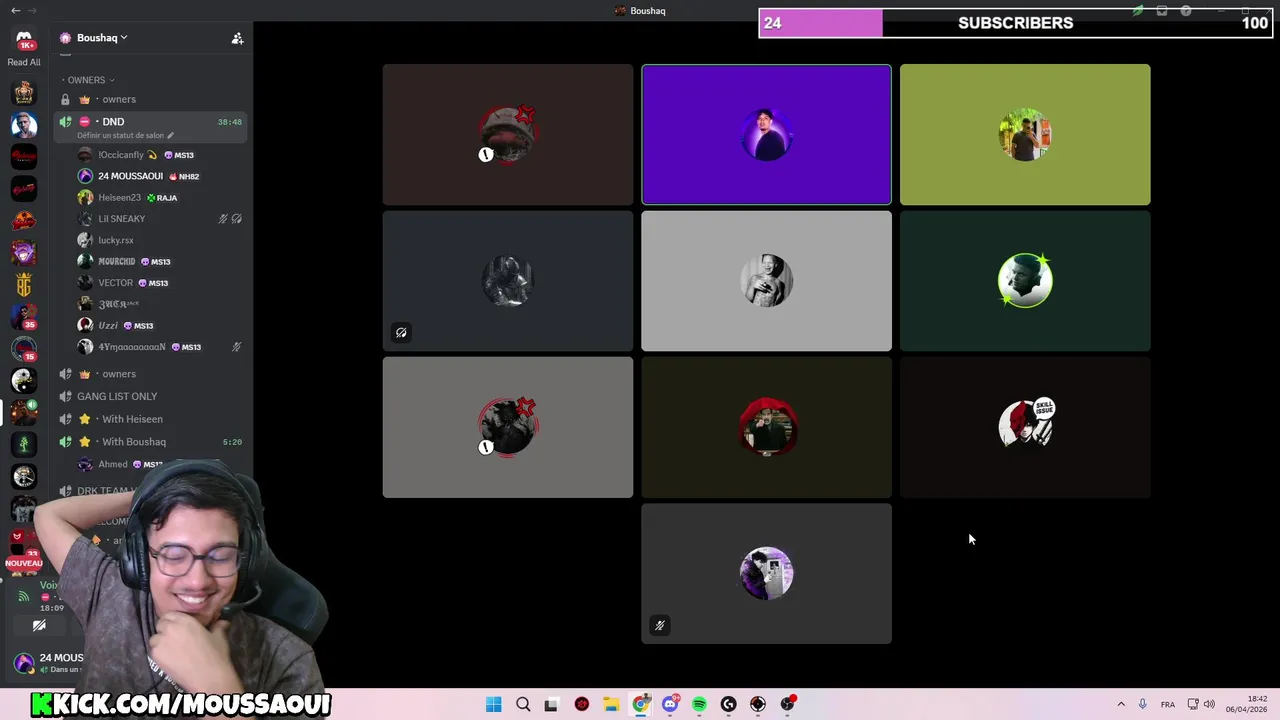Open the FRA language switcher
The width and height of the screenshot is (1280, 720).
pyautogui.click(x=1168, y=704)
